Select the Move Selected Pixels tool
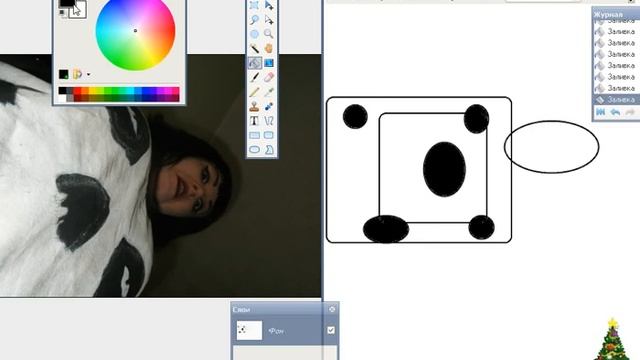The width and height of the screenshot is (640, 360). (x=269, y=5)
